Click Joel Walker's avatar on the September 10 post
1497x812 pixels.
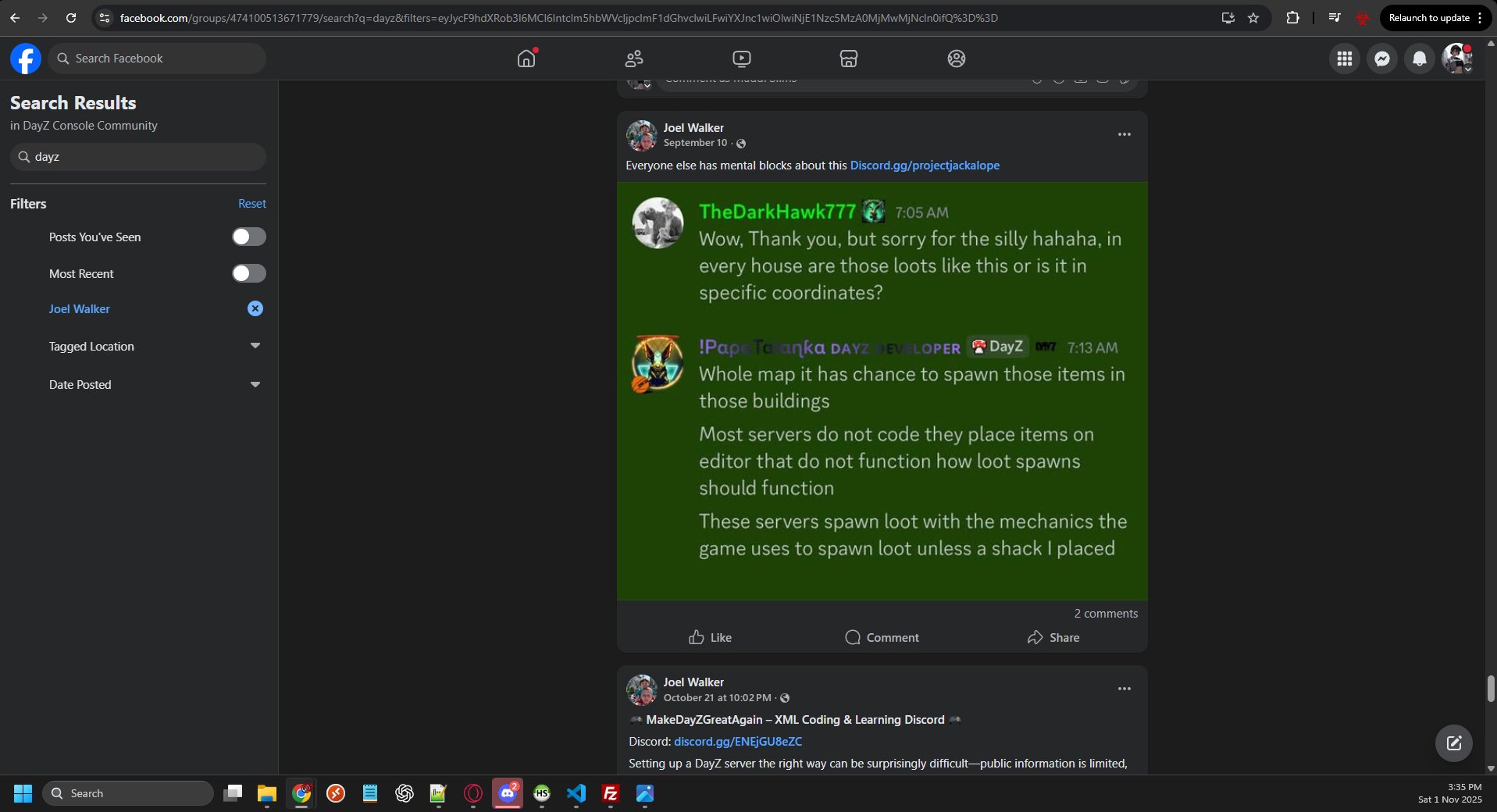[642, 136]
